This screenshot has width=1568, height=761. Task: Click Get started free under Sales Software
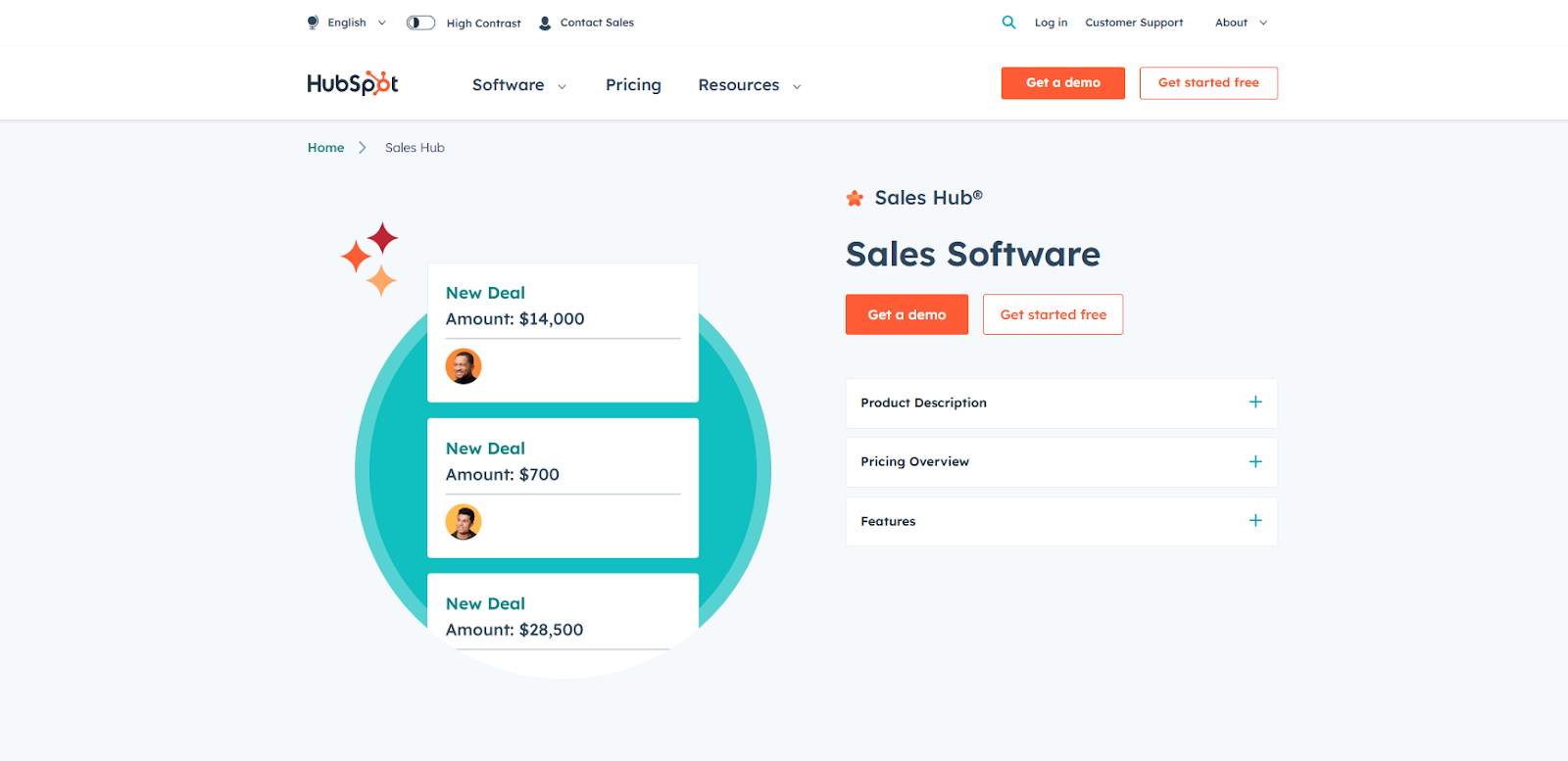coord(1053,314)
